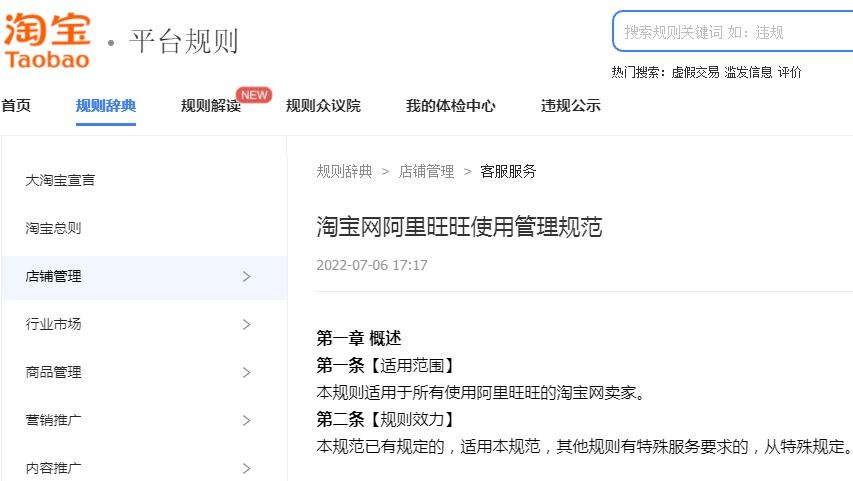
Task: Expand the 行业市场 chevron arrow
Action: click(x=247, y=325)
